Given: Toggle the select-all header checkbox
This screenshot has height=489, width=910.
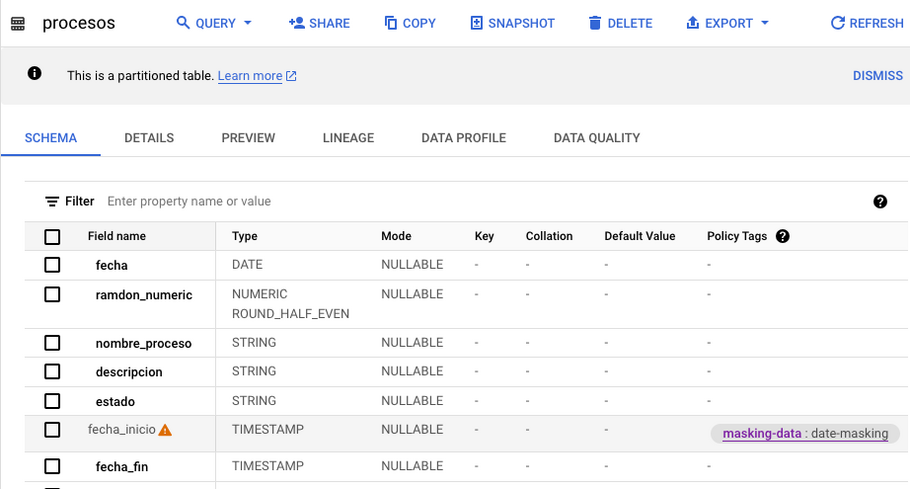Looking at the screenshot, I should point(52,237).
